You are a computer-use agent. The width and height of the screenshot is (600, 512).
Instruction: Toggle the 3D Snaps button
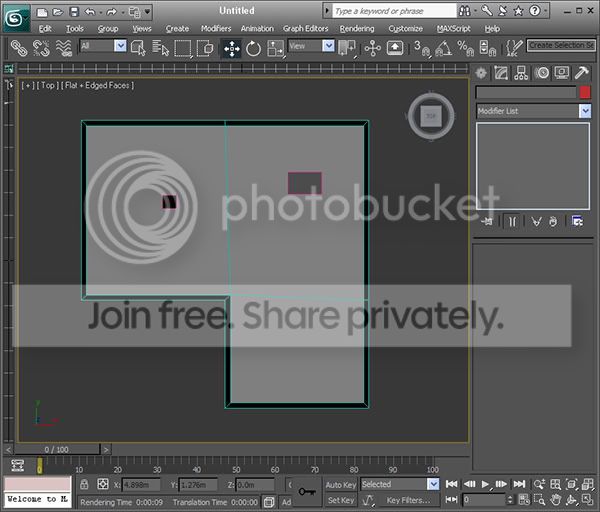pos(422,49)
